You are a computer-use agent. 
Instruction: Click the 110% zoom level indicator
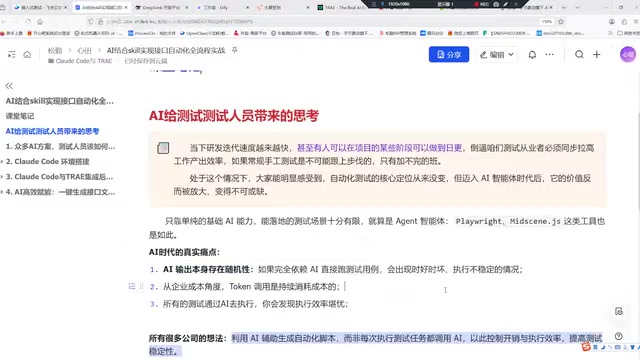[x=547, y=21]
